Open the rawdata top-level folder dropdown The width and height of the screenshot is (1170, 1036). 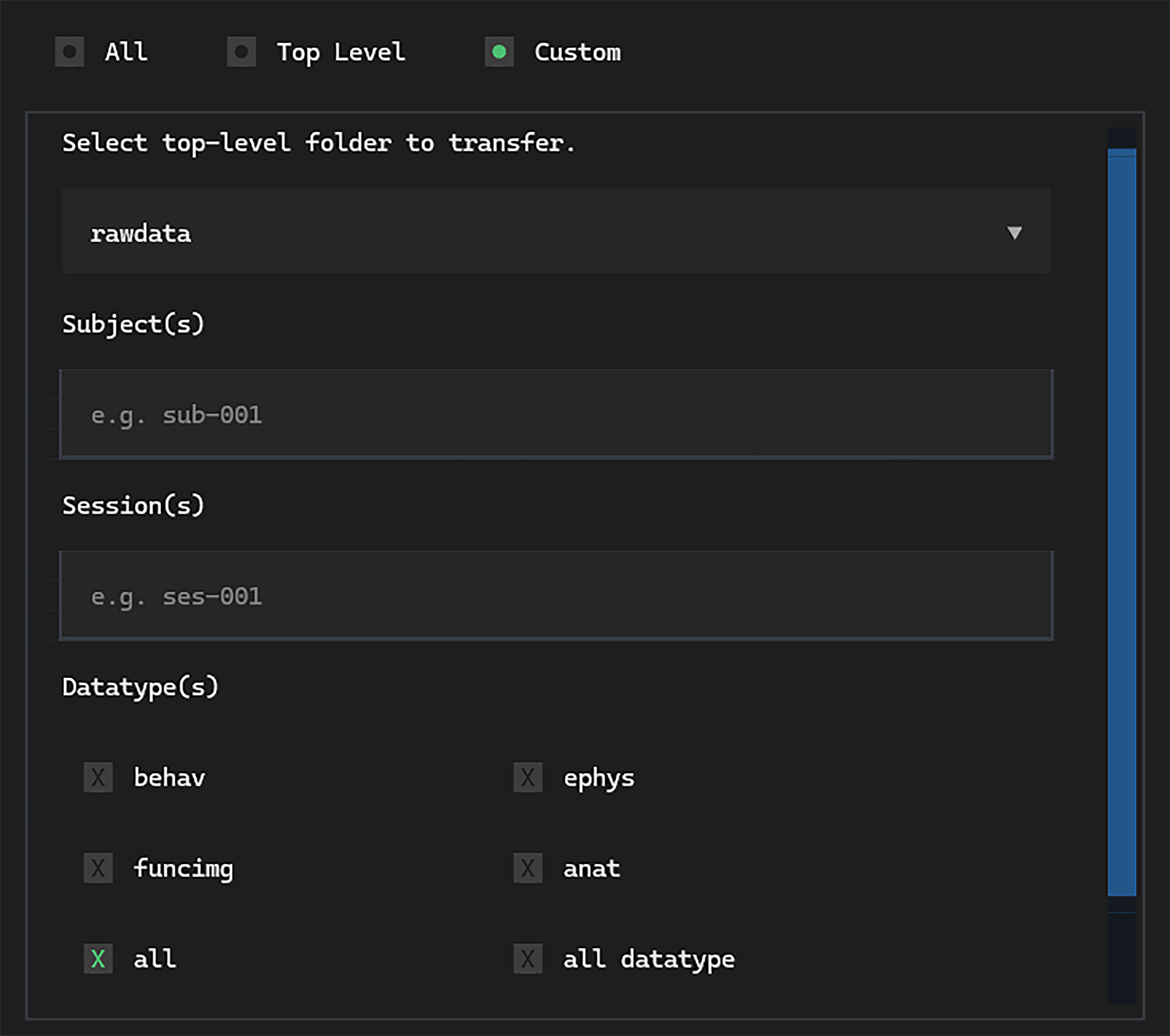coord(555,232)
